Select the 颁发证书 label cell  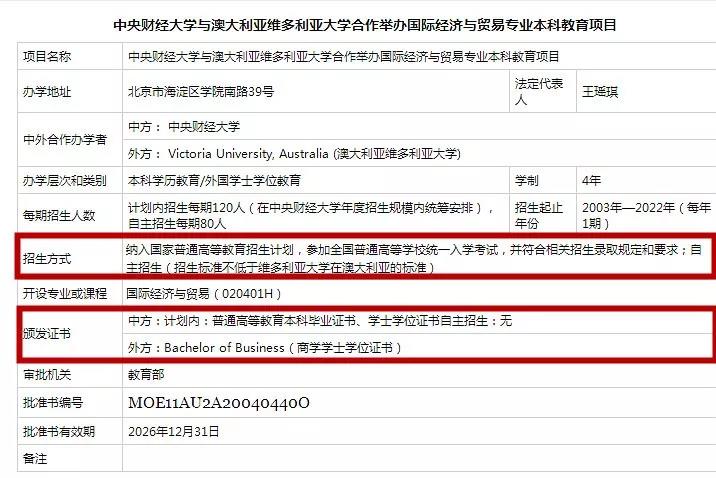tap(70, 334)
